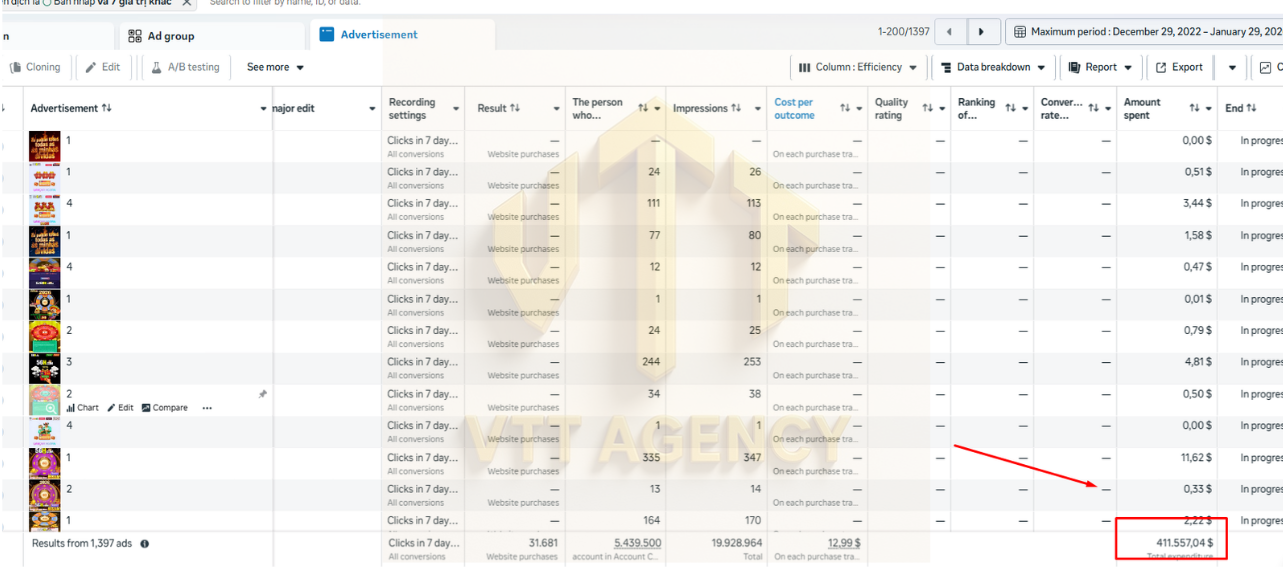Select the Advertisement tab
1283x570 pixels.
coord(379,35)
